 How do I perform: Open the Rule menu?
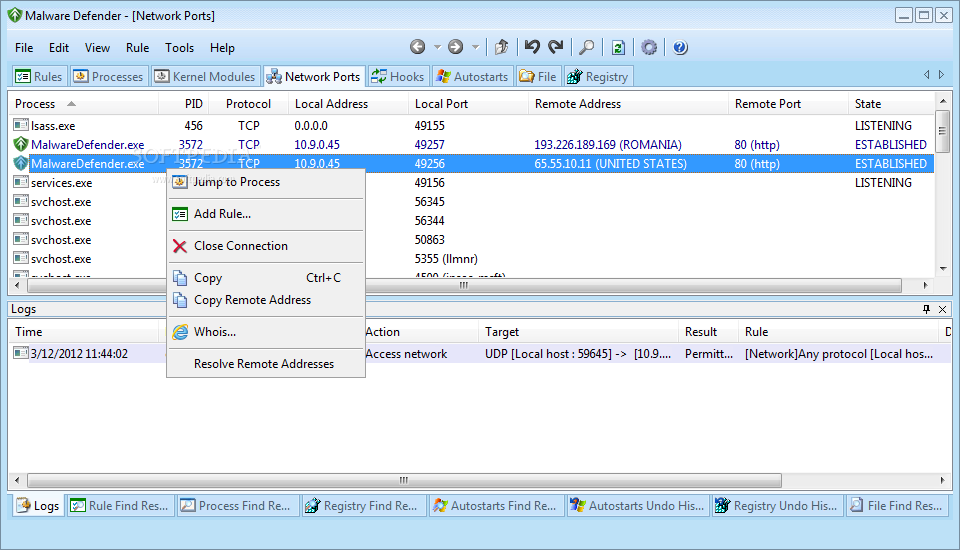(137, 48)
